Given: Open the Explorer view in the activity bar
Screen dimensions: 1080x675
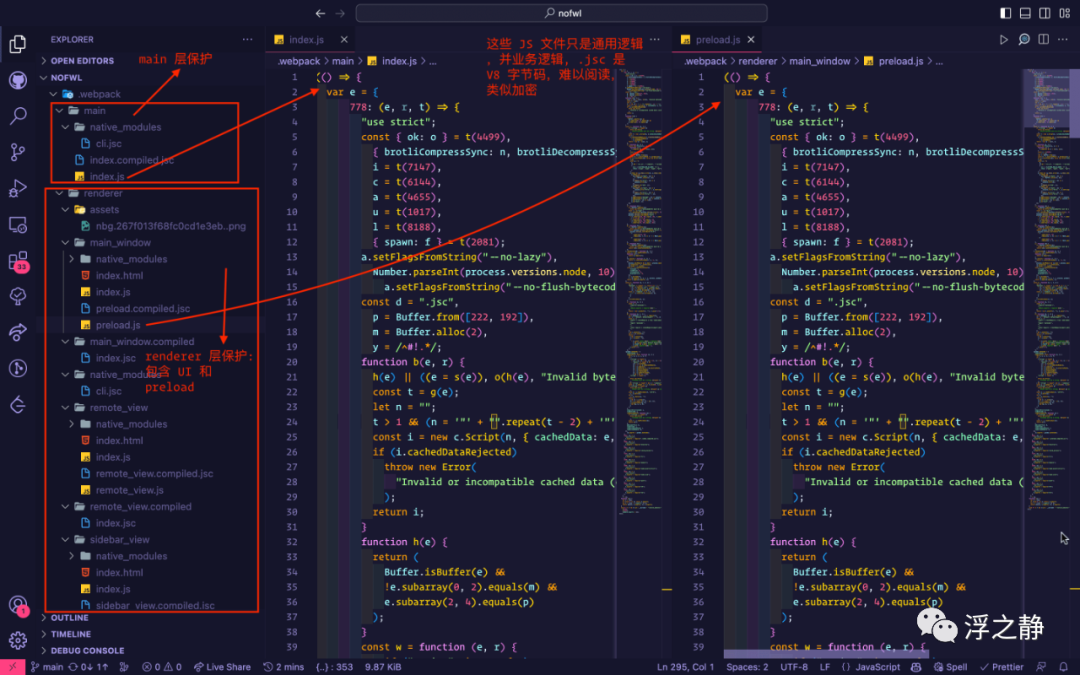Looking at the screenshot, I should tap(18, 44).
